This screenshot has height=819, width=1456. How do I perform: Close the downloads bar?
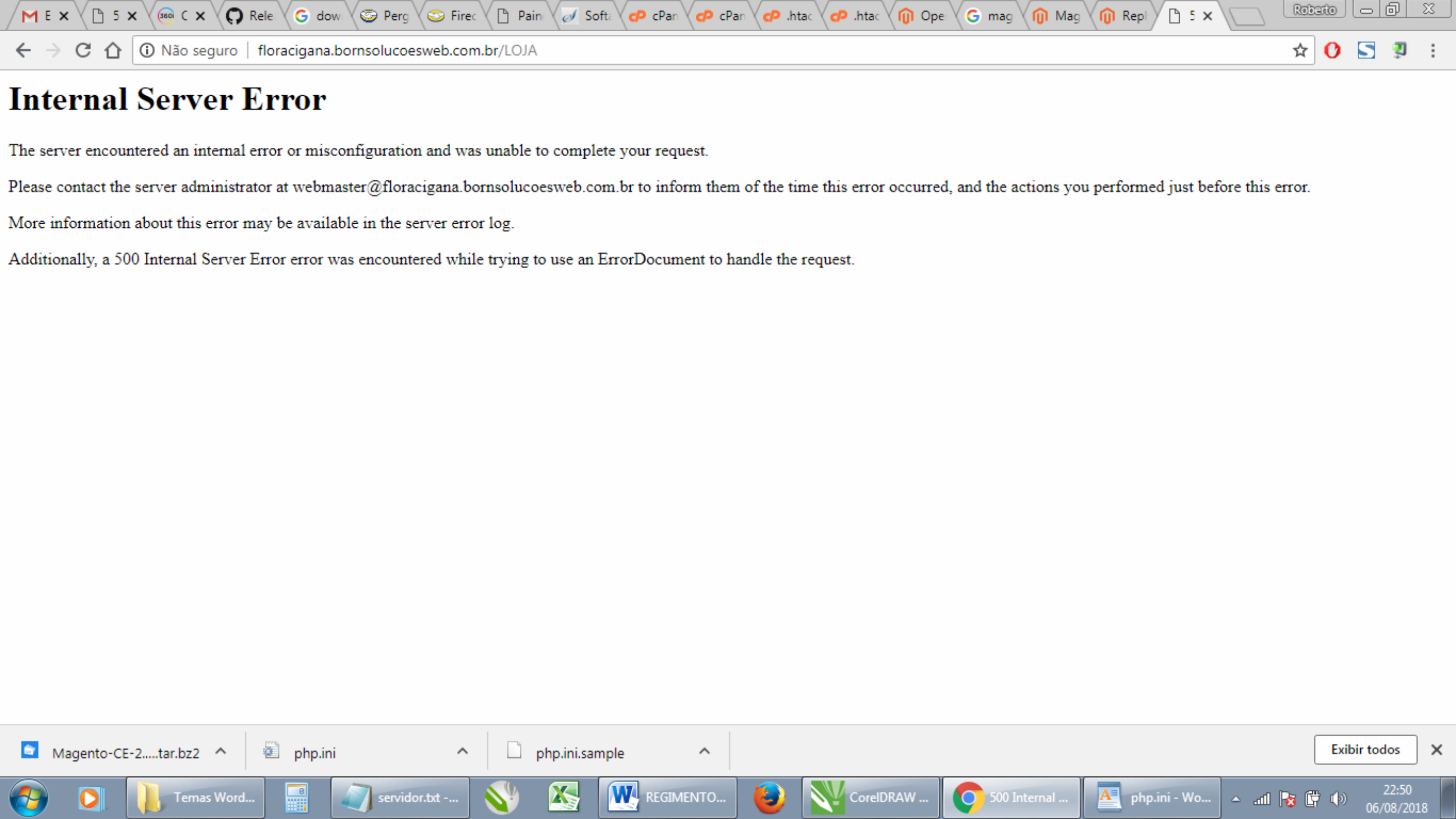[x=1436, y=749]
